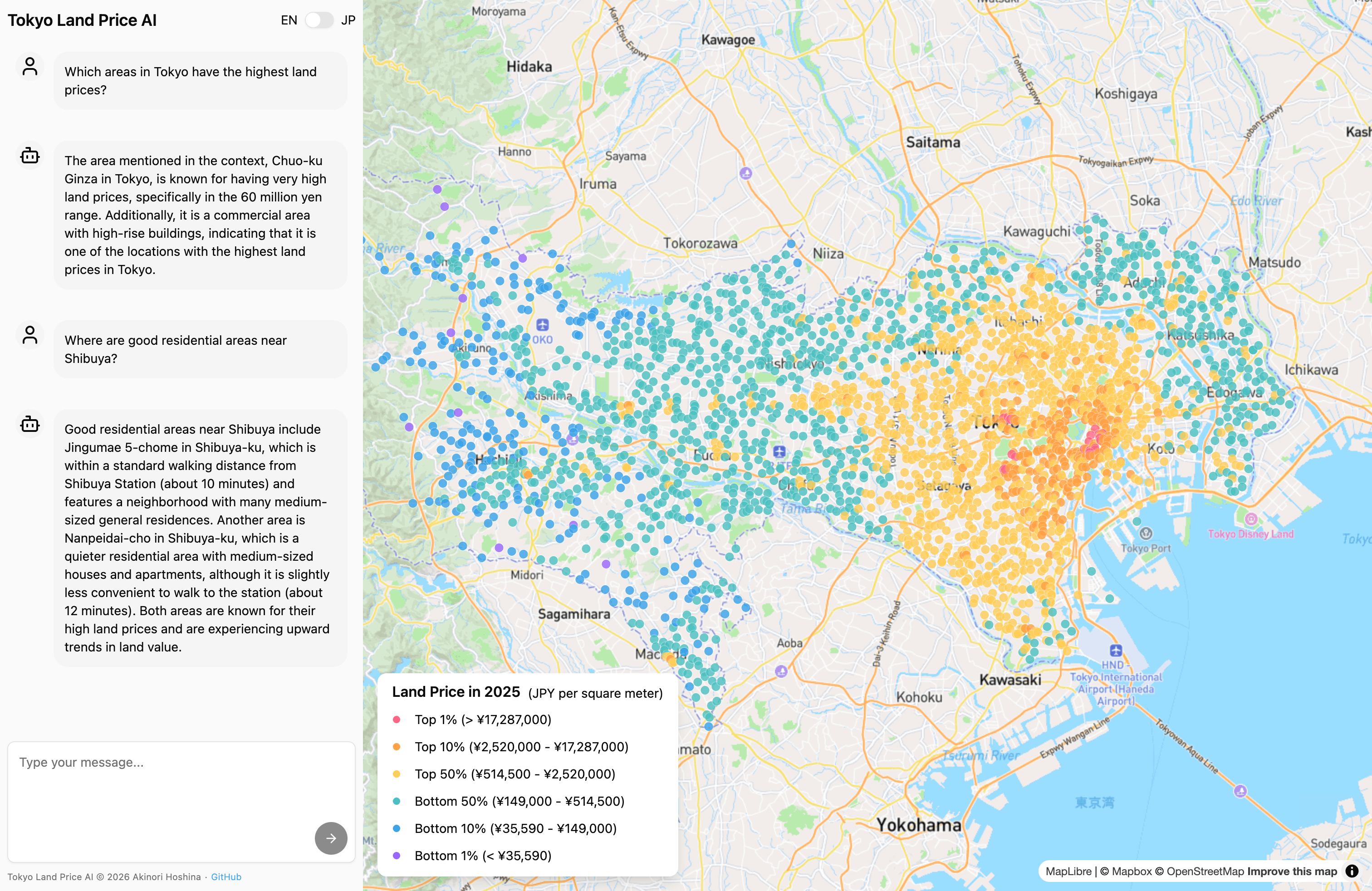Click the Haneda Airport icon on map
Image resolution: width=1372 pixels, height=891 pixels.
[x=1116, y=651]
